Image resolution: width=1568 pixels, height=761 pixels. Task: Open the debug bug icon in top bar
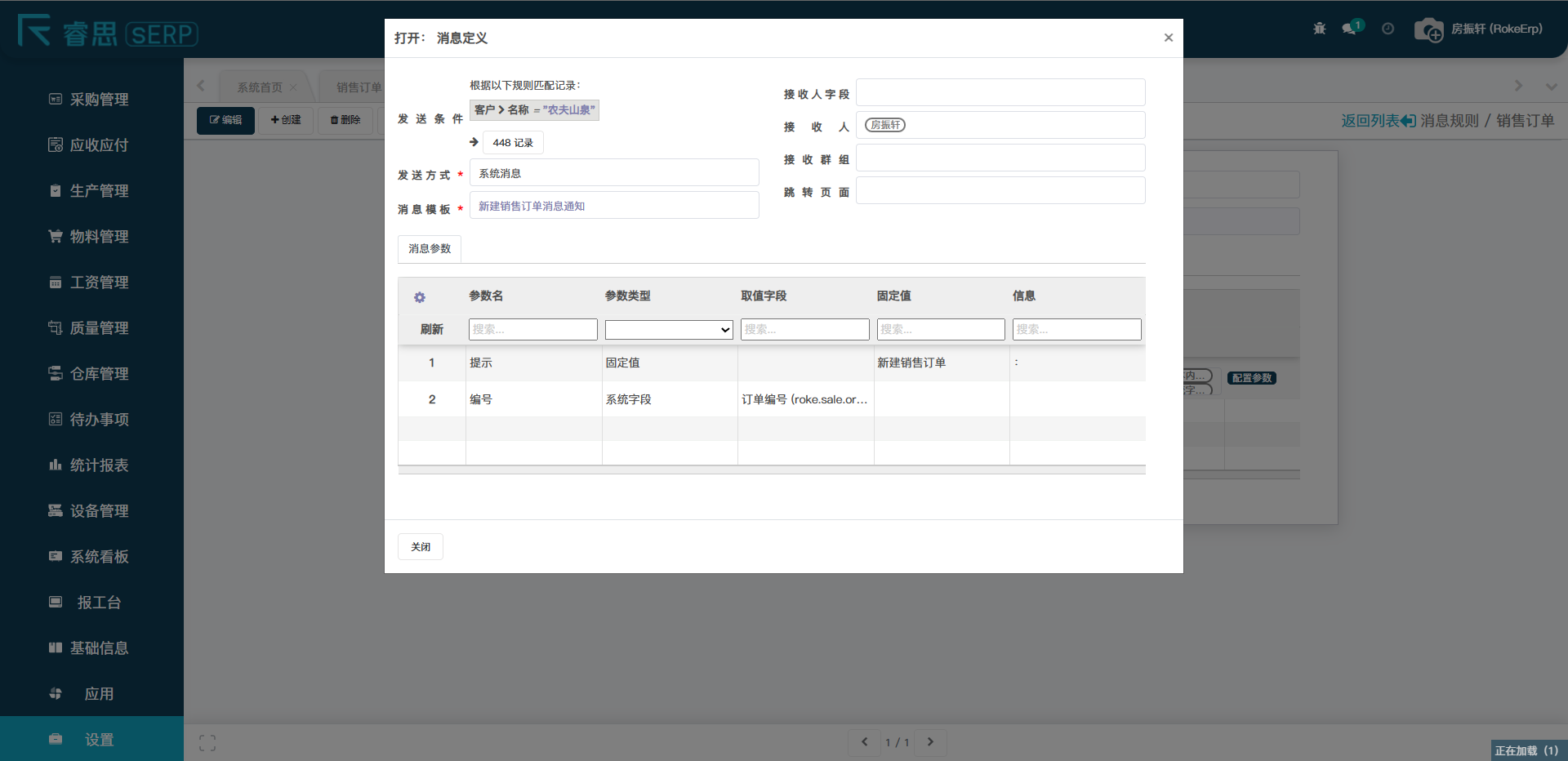coord(1319,28)
